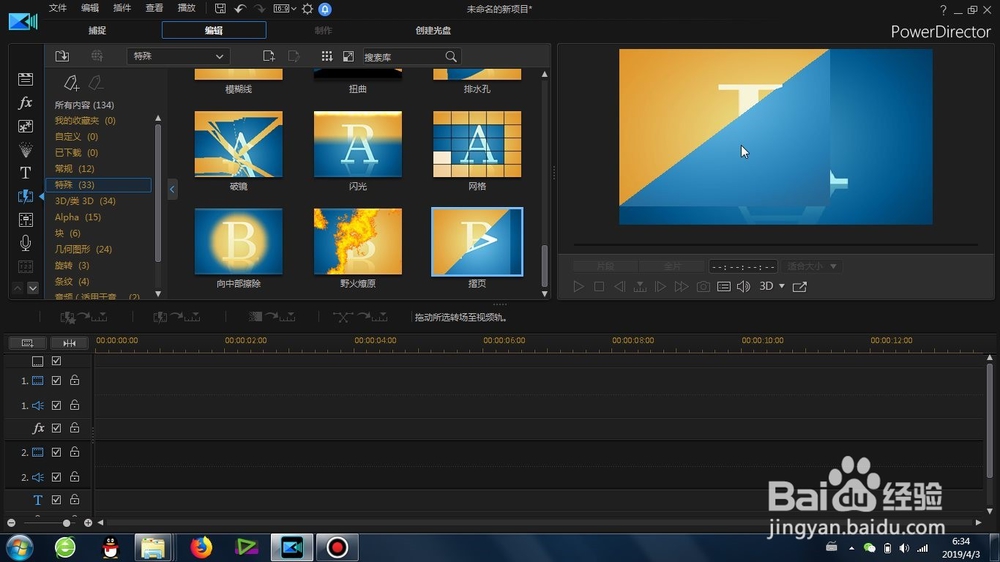
Task: Stop the preview playback
Action: (599, 286)
